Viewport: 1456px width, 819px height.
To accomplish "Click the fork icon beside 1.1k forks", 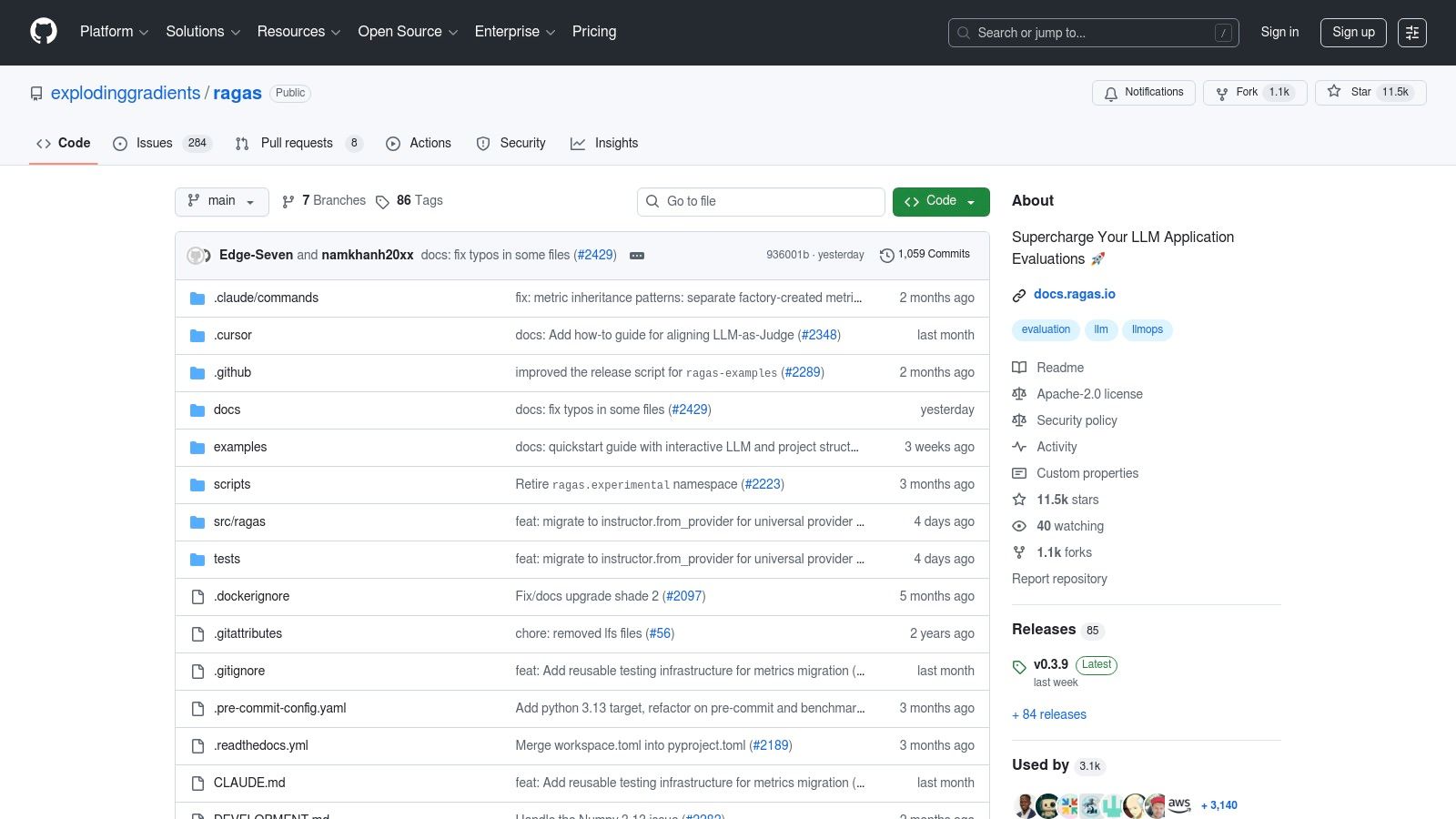I will 1019,552.
